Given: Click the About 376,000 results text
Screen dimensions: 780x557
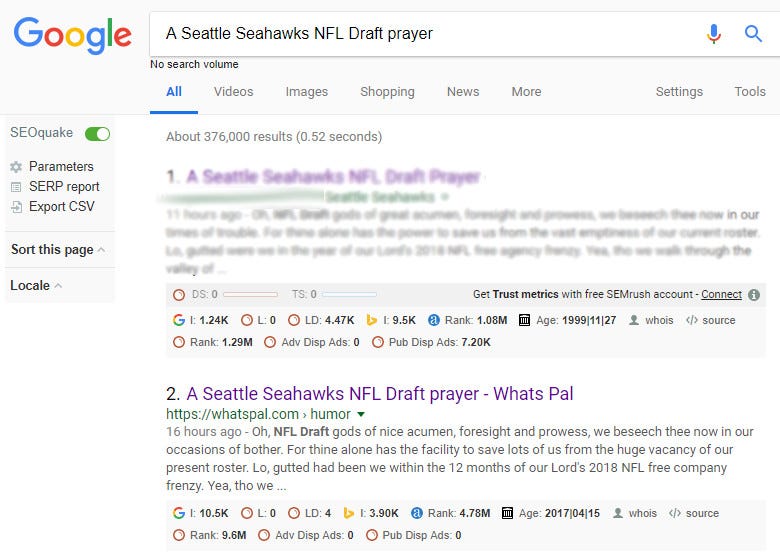Looking at the screenshot, I should pos(274,137).
